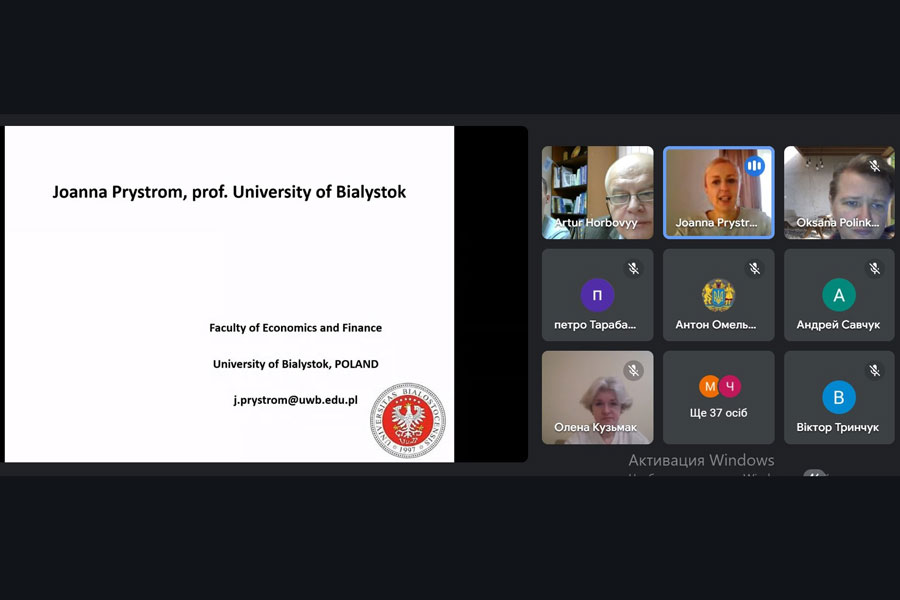Click the name label 'Віктор Тринчук'
Viewport: 900px width, 600px height.
click(837, 427)
